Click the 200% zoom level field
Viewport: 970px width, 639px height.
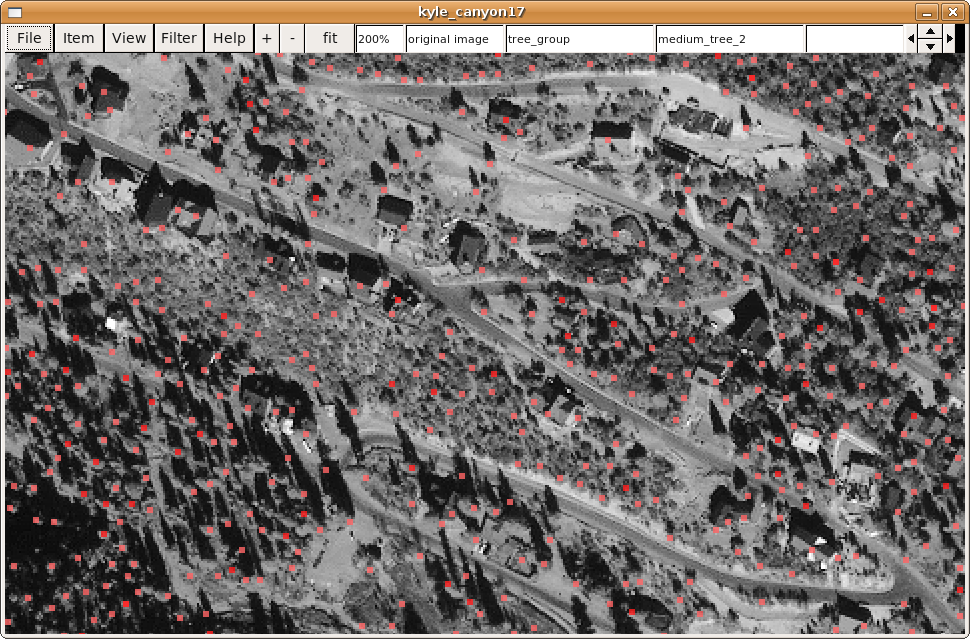pyautogui.click(x=380, y=39)
